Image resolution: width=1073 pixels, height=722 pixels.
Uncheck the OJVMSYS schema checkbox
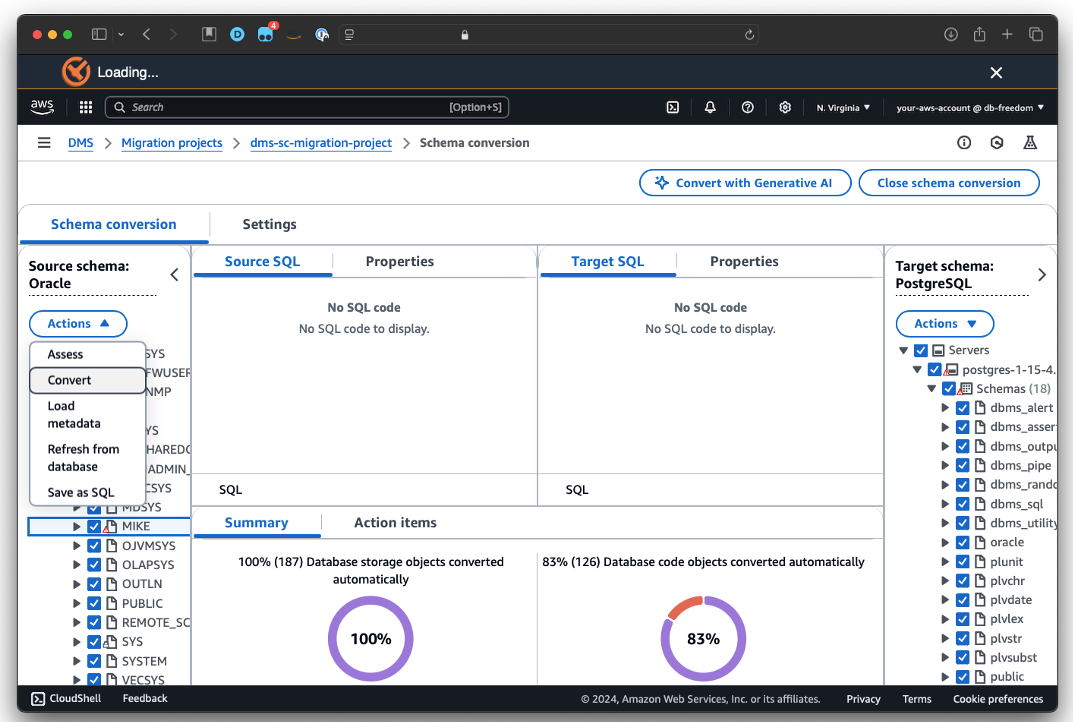[x=94, y=545]
